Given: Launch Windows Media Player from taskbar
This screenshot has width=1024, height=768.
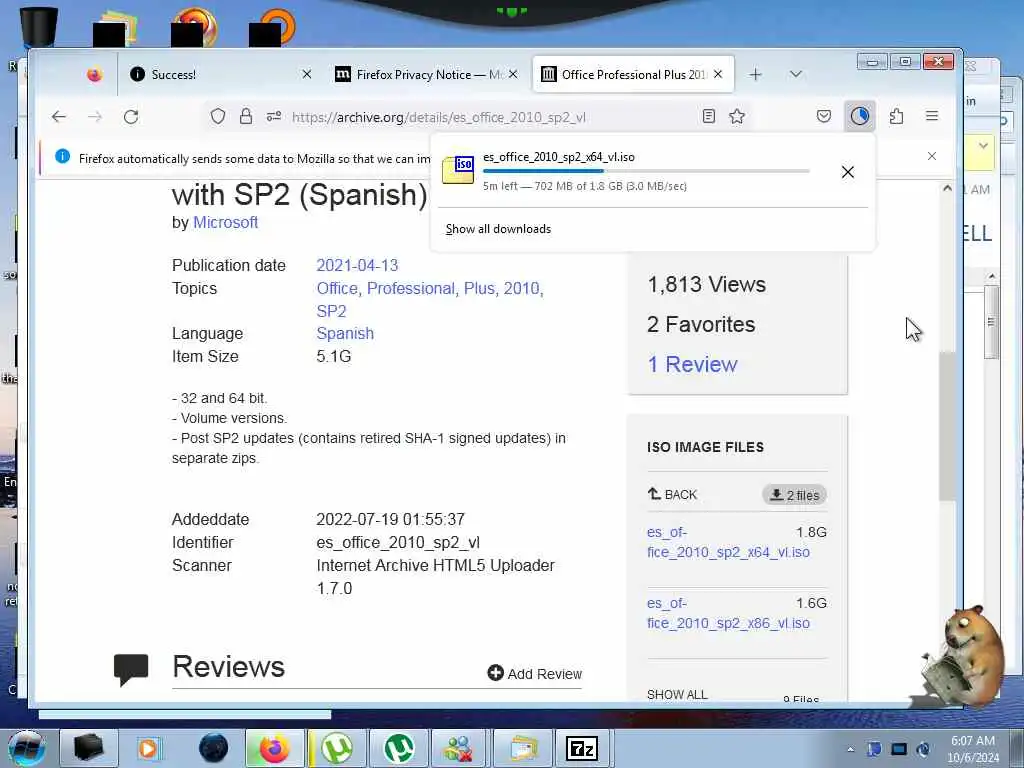Looking at the screenshot, I should pos(148,748).
